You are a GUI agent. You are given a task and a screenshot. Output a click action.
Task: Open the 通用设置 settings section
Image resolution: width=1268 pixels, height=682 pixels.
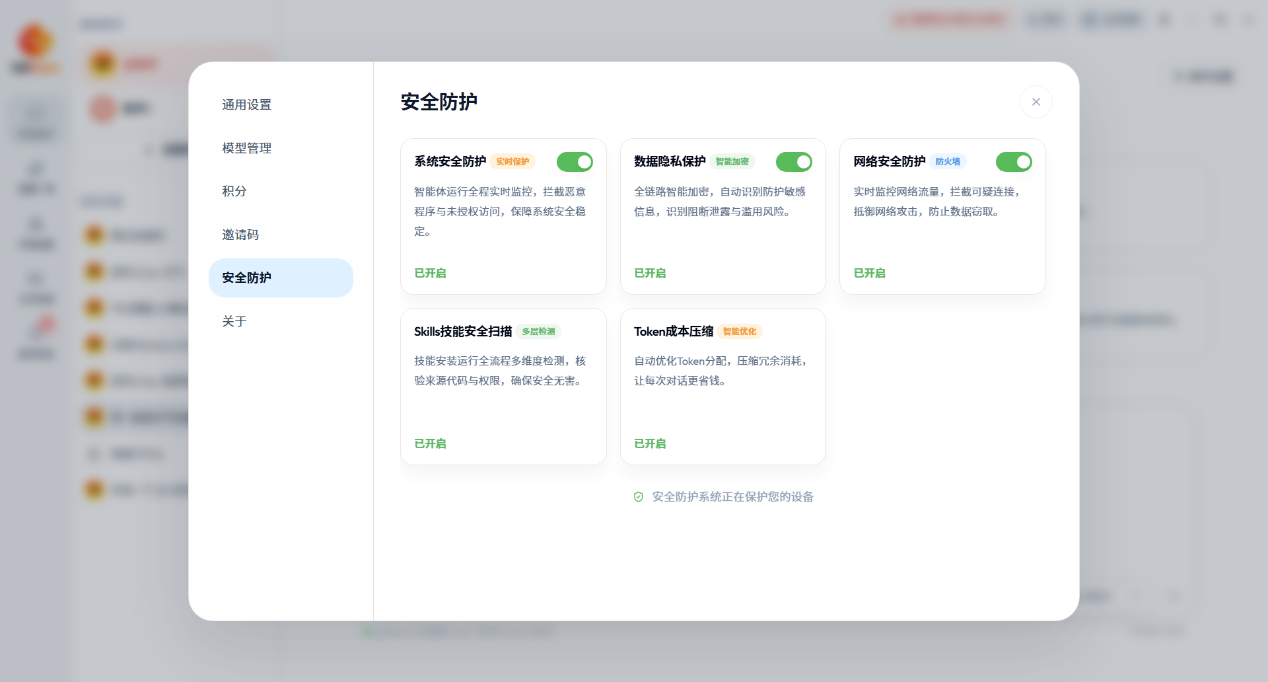click(247, 105)
